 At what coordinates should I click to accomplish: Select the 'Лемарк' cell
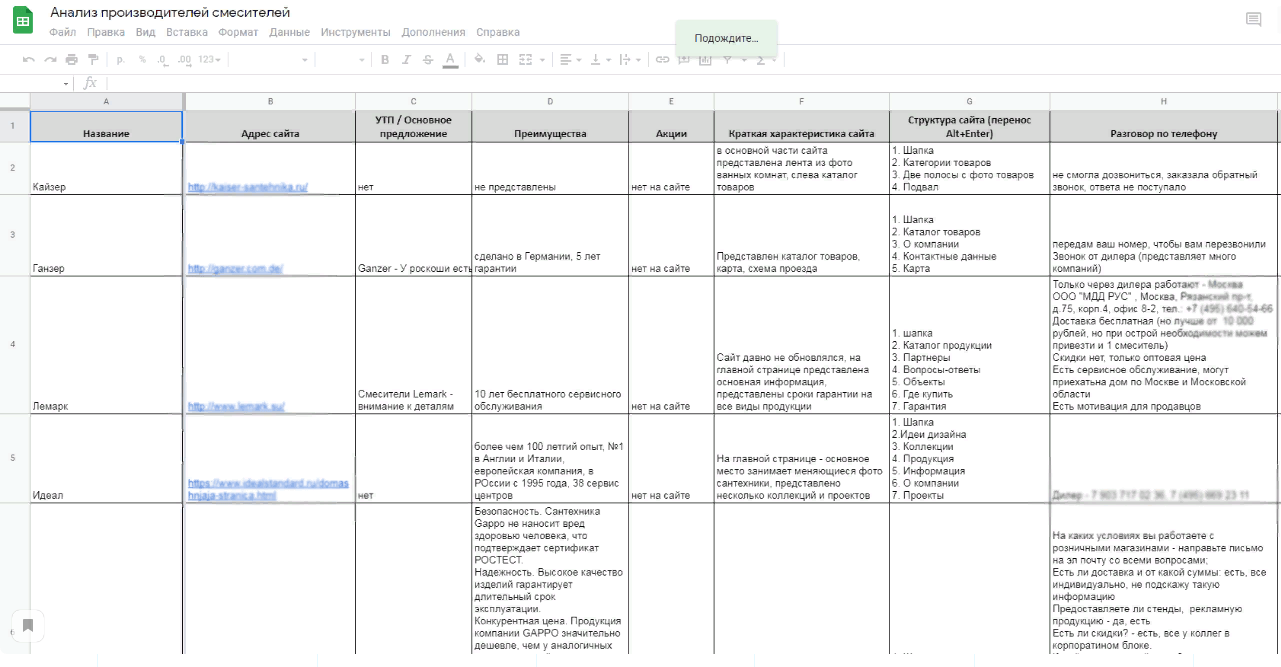click(106, 346)
